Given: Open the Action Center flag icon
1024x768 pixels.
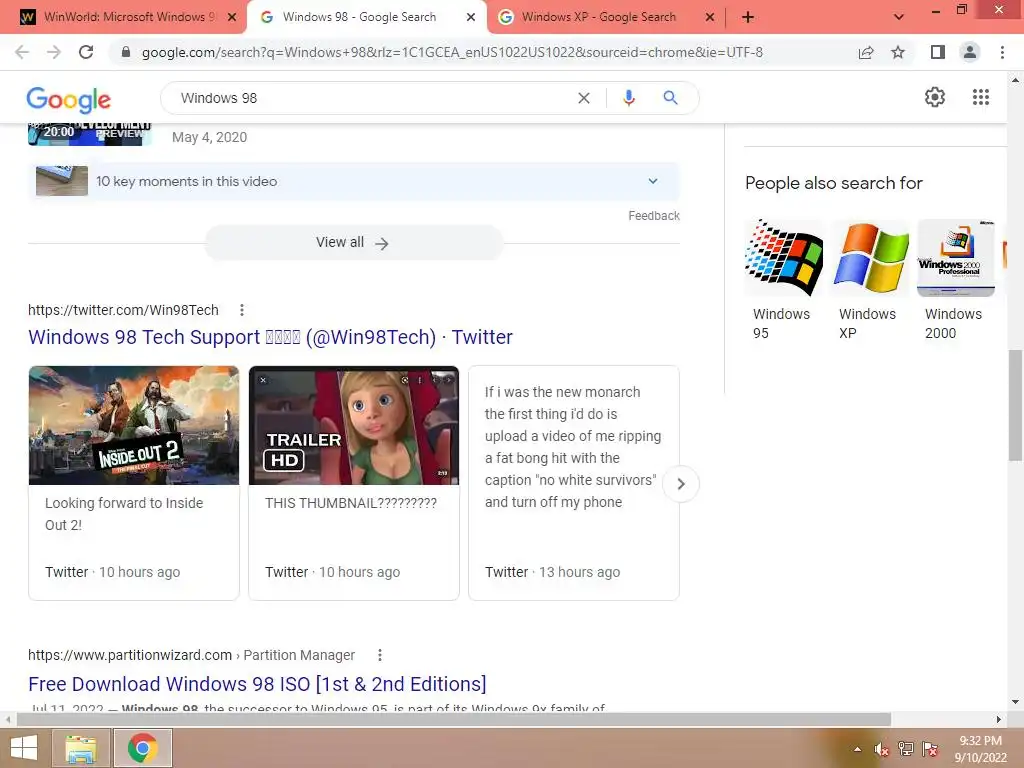Looking at the screenshot, I should pyautogui.click(x=930, y=749).
